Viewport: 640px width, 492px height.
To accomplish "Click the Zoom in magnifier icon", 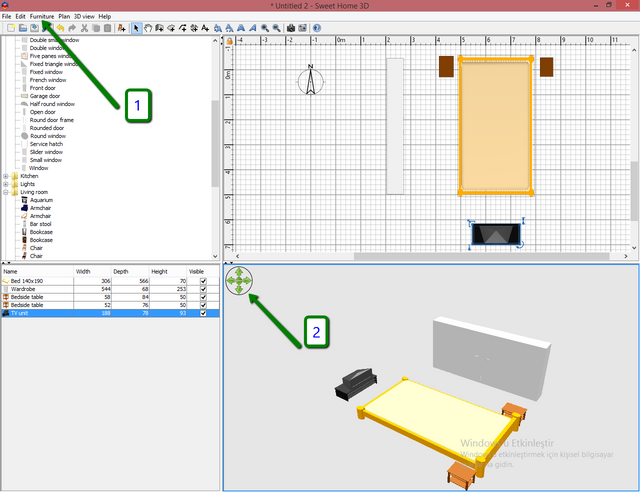I will pyautogui.click(x=265, y=28).
